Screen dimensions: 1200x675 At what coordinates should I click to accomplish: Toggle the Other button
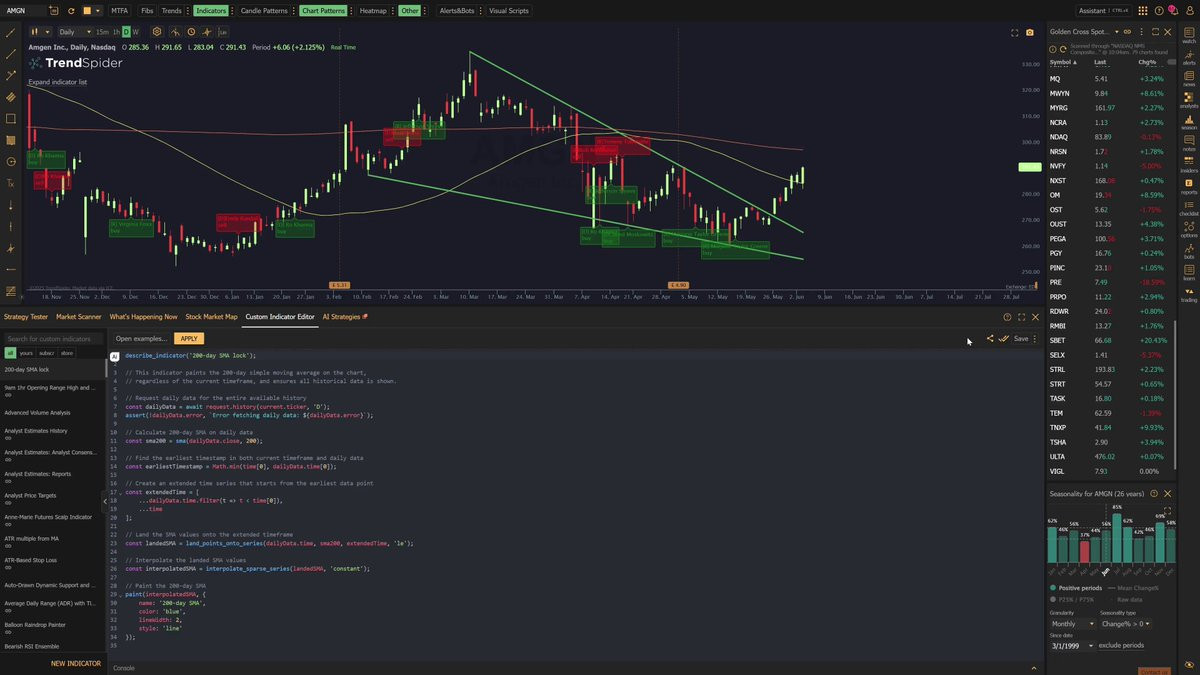coord(409,10)
